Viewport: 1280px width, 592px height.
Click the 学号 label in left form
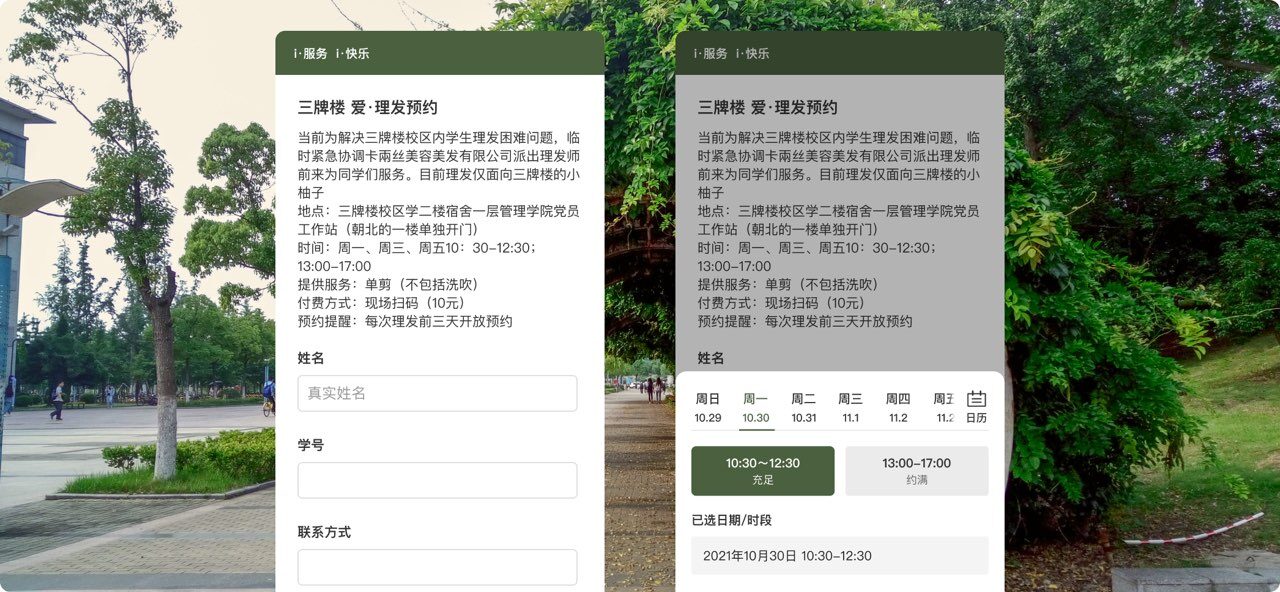coord(311,445)
